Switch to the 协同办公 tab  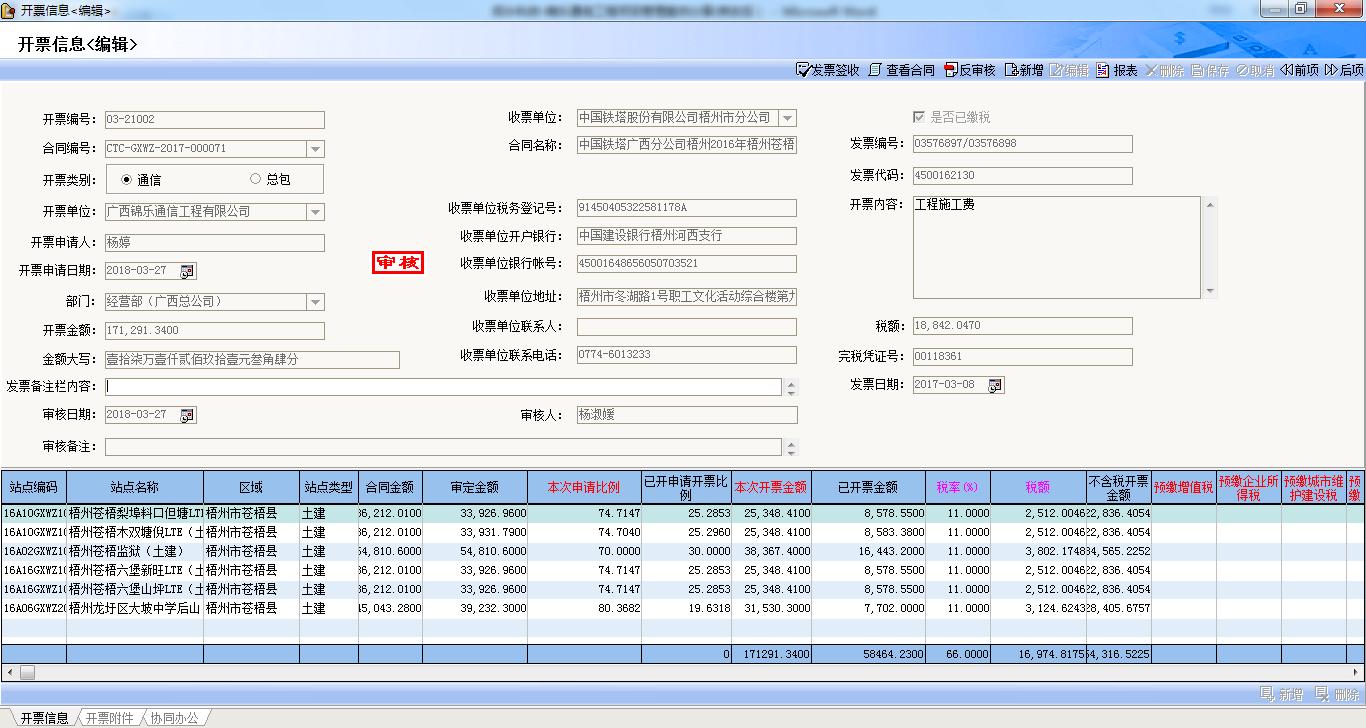(x=174, y=718)
